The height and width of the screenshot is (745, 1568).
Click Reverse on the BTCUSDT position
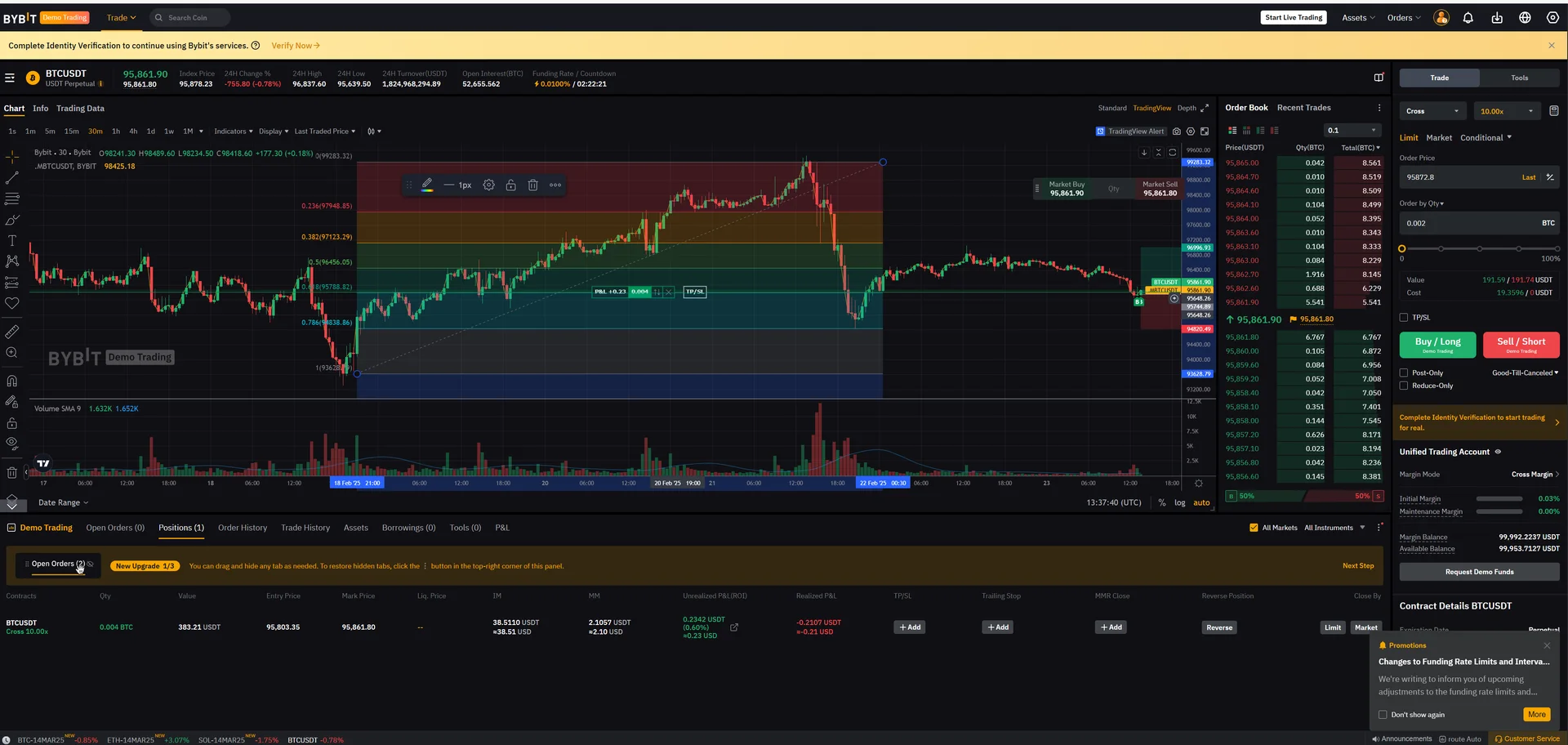click(x=1219, y=627)
